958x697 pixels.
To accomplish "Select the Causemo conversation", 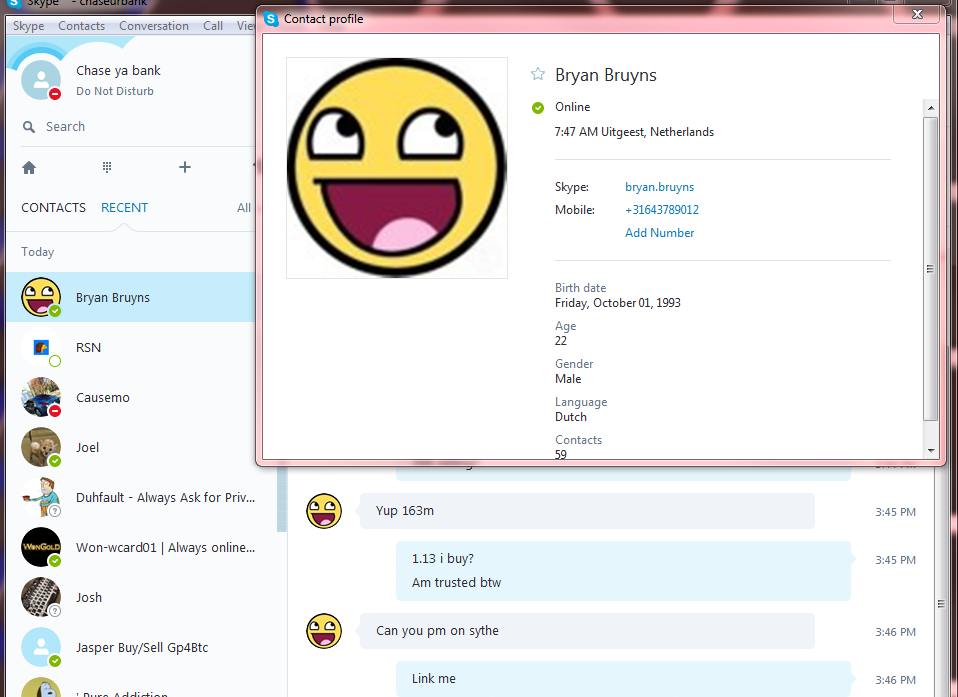I will 131,397.
